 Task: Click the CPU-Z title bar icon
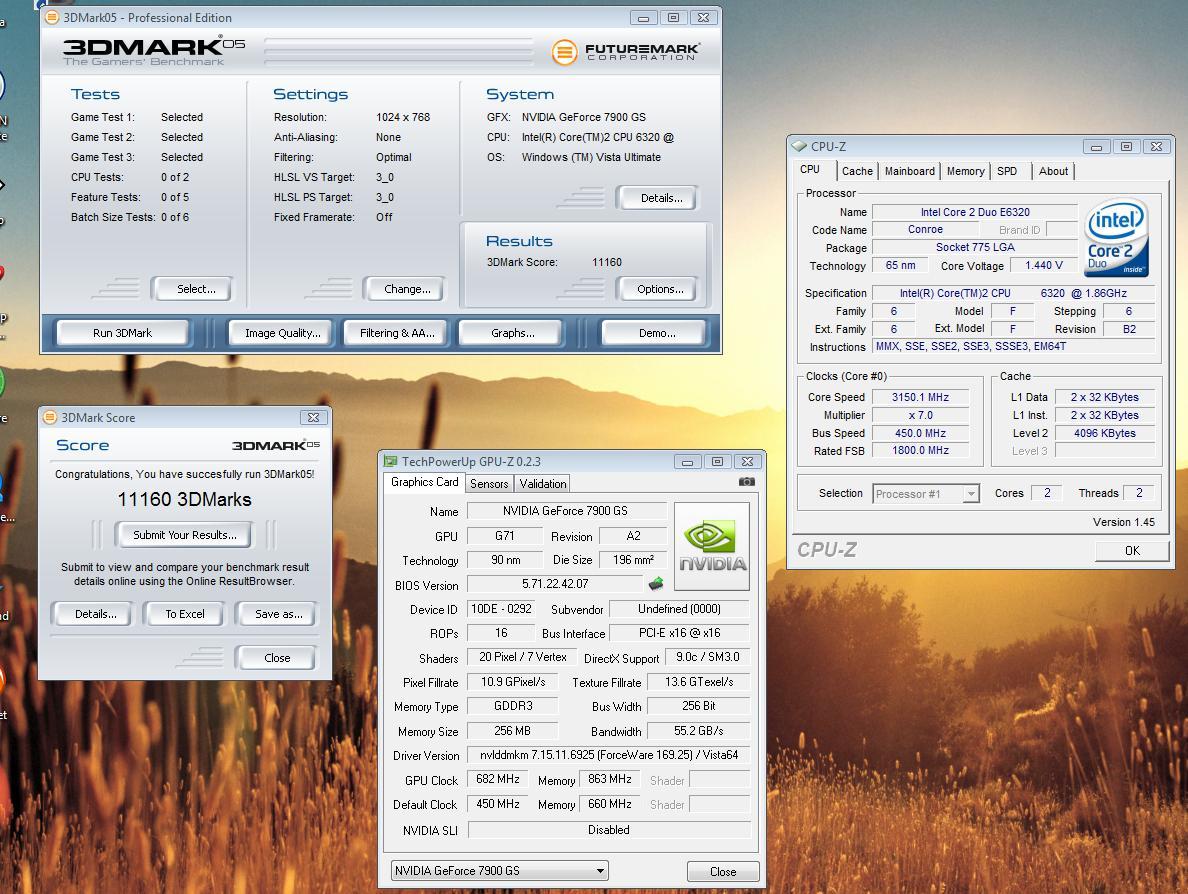(799, 146)
